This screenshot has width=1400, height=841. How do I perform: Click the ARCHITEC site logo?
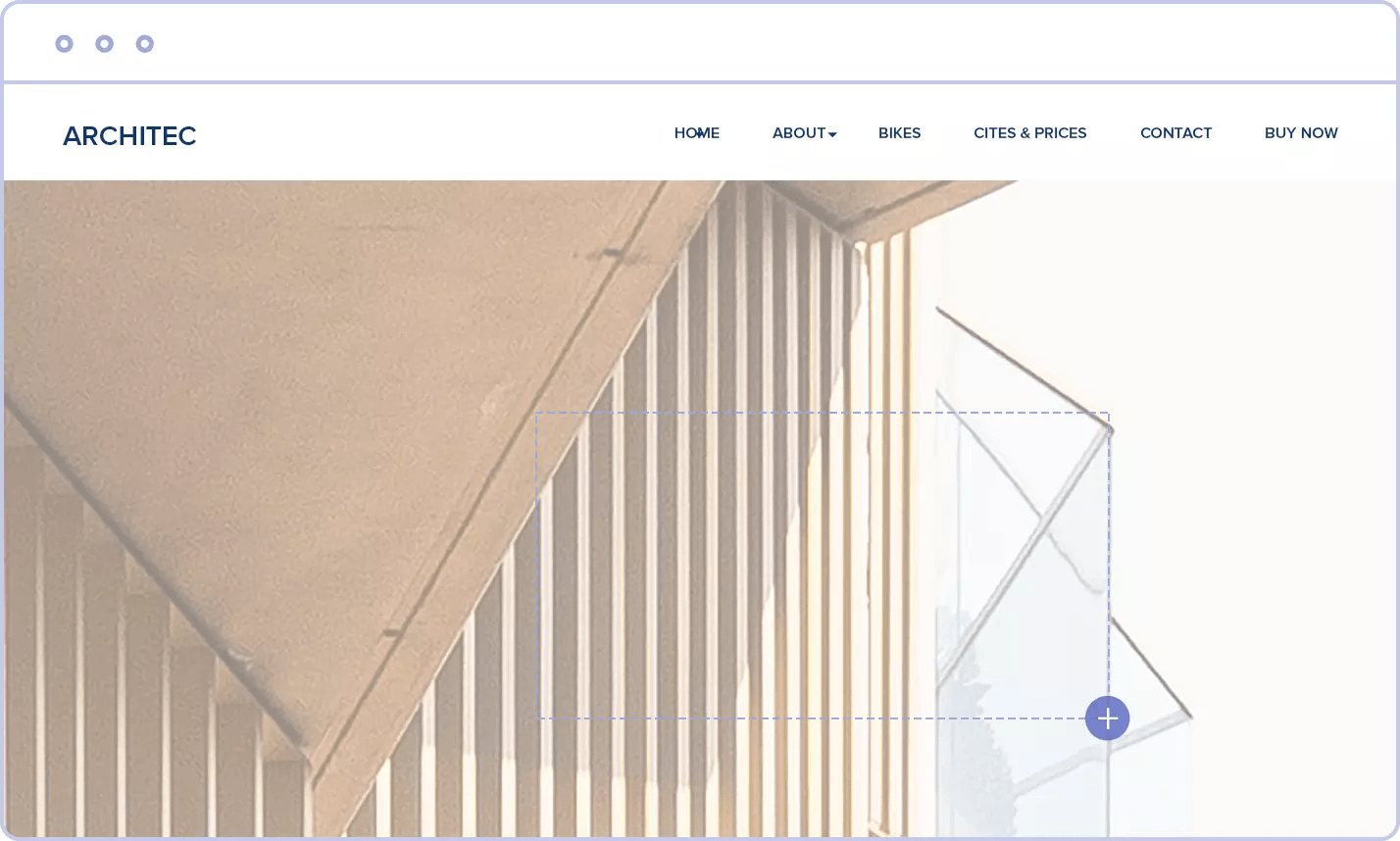click(129, 135)
